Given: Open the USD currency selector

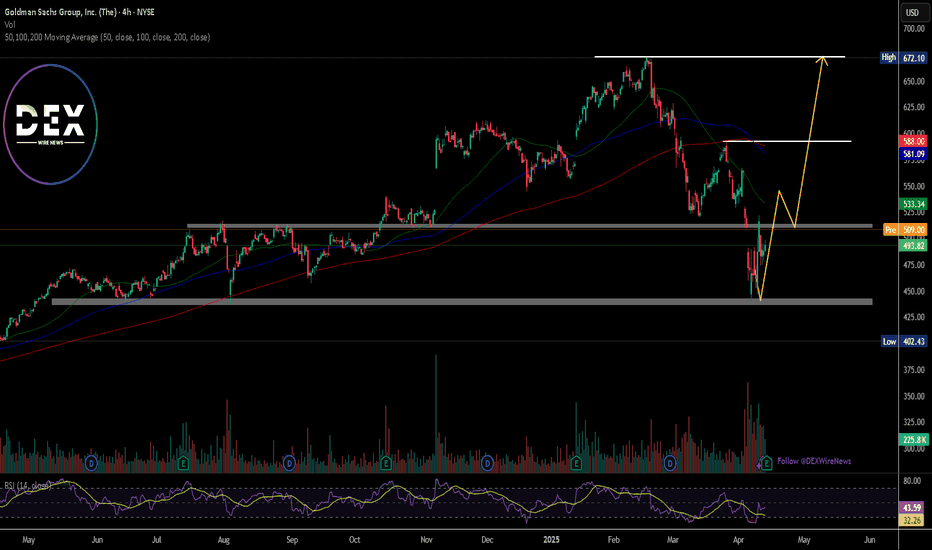Looking at the screenshot, I should click(x=912, y=12).
